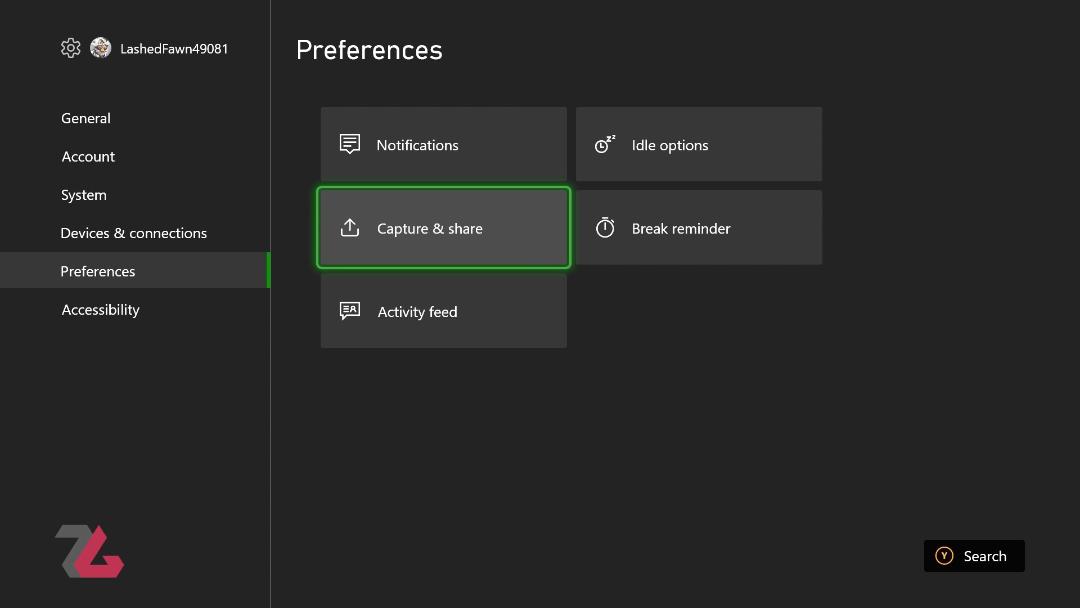Click the Idle options sleep clock icon

click(605, 144)
